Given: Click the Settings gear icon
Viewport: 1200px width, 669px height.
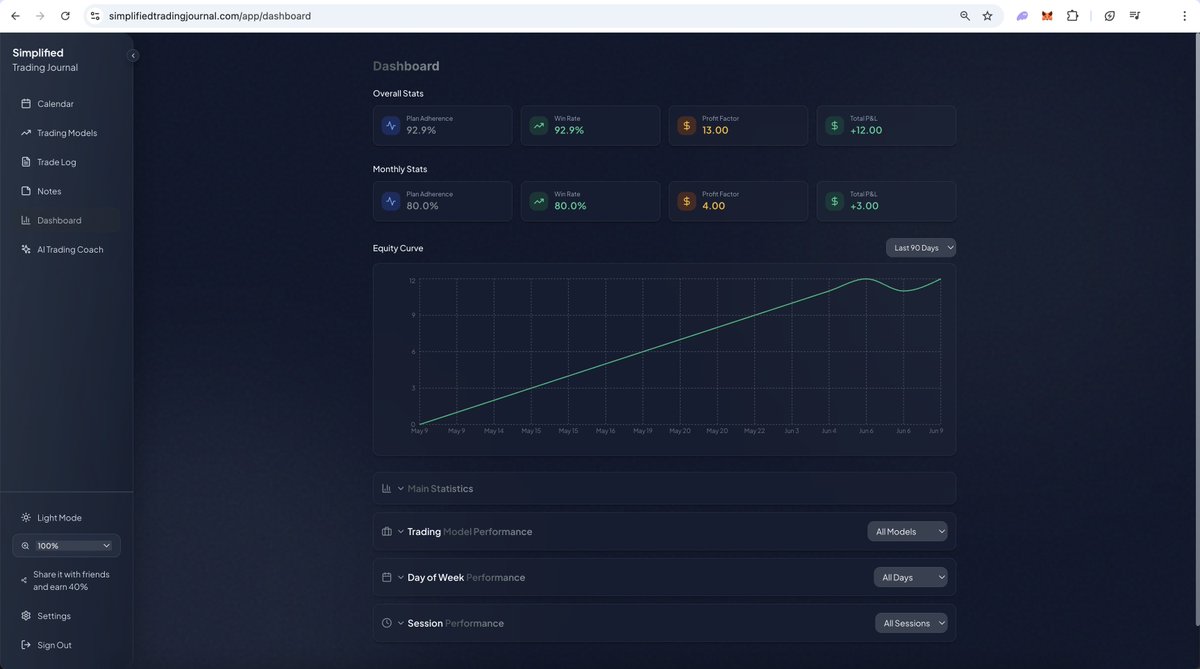Looking at the screenshot, I should pyautogui.click(x=26, y=616).
